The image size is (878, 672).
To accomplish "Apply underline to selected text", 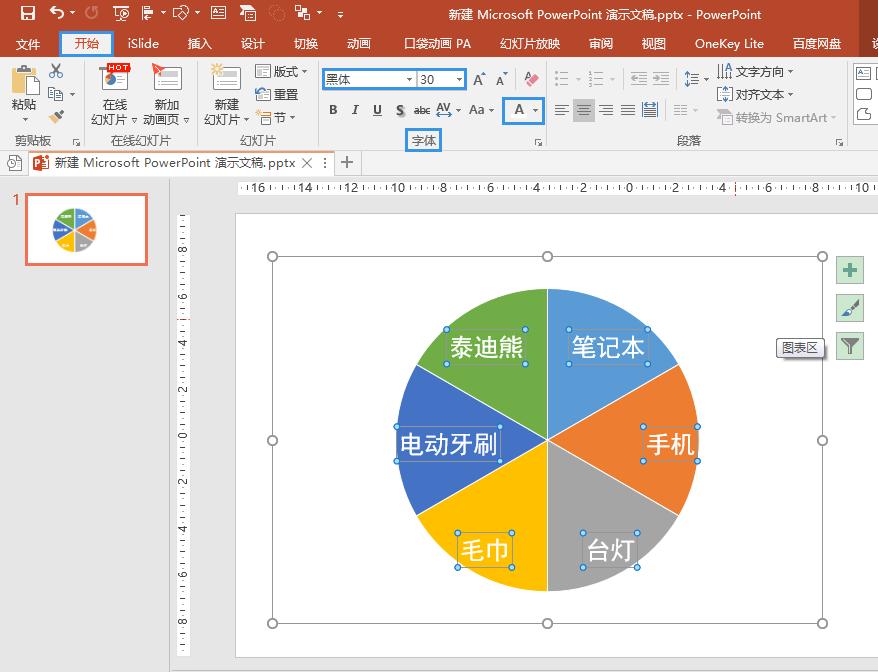I will [377, 109].
